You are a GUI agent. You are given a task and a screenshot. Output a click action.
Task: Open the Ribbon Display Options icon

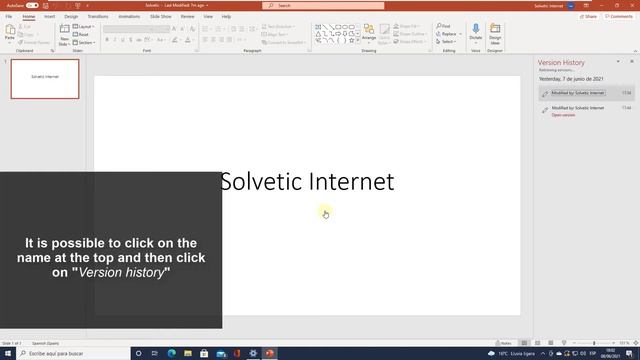[x=586, y=6]
